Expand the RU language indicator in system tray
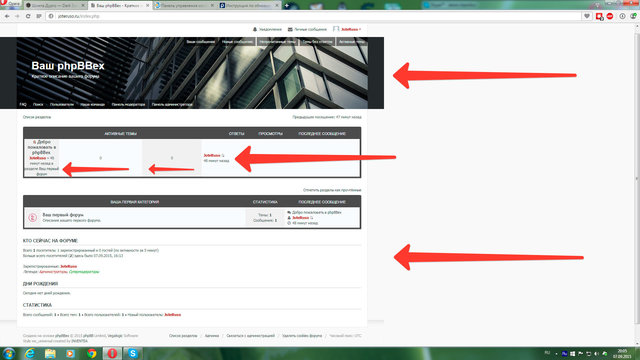The height and width of the screenshot is (360, 640). tap(547, 353)
